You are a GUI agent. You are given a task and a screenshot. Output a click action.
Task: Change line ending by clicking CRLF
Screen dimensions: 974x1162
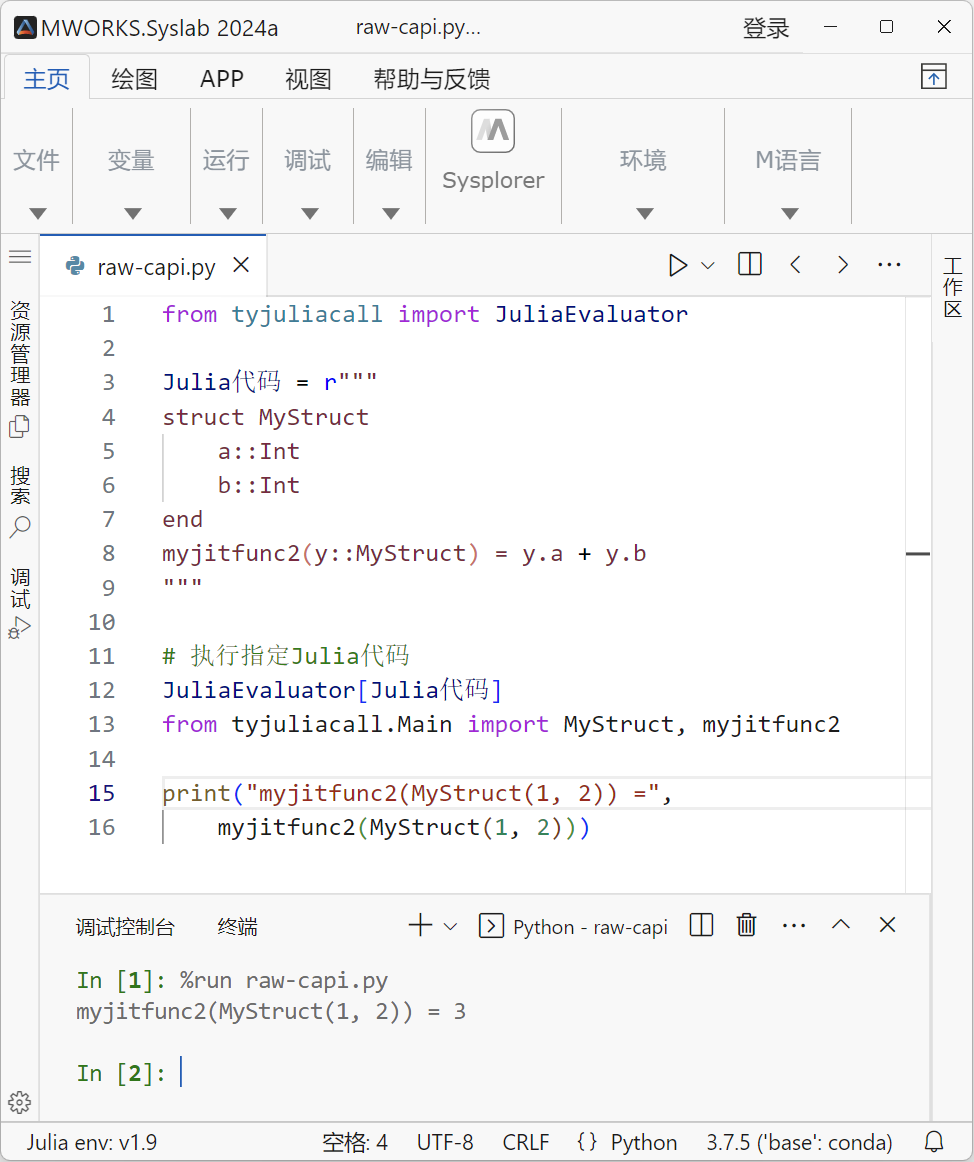click(526, 1142)
